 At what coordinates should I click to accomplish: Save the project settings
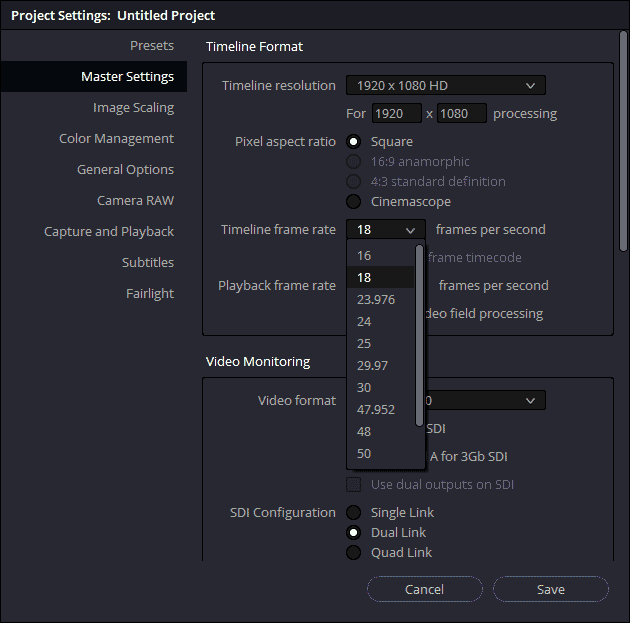click(x=551, y=589)
